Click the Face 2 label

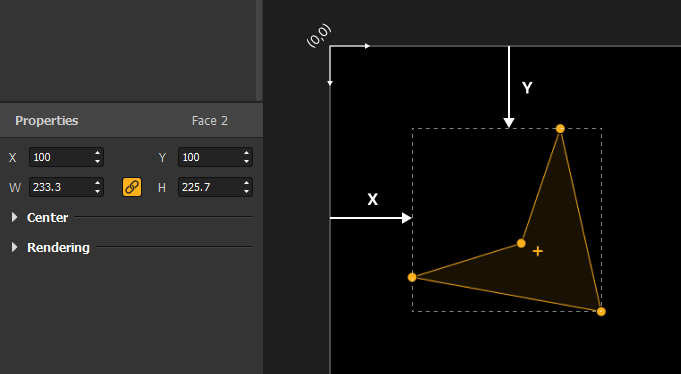tap(210, 121)
